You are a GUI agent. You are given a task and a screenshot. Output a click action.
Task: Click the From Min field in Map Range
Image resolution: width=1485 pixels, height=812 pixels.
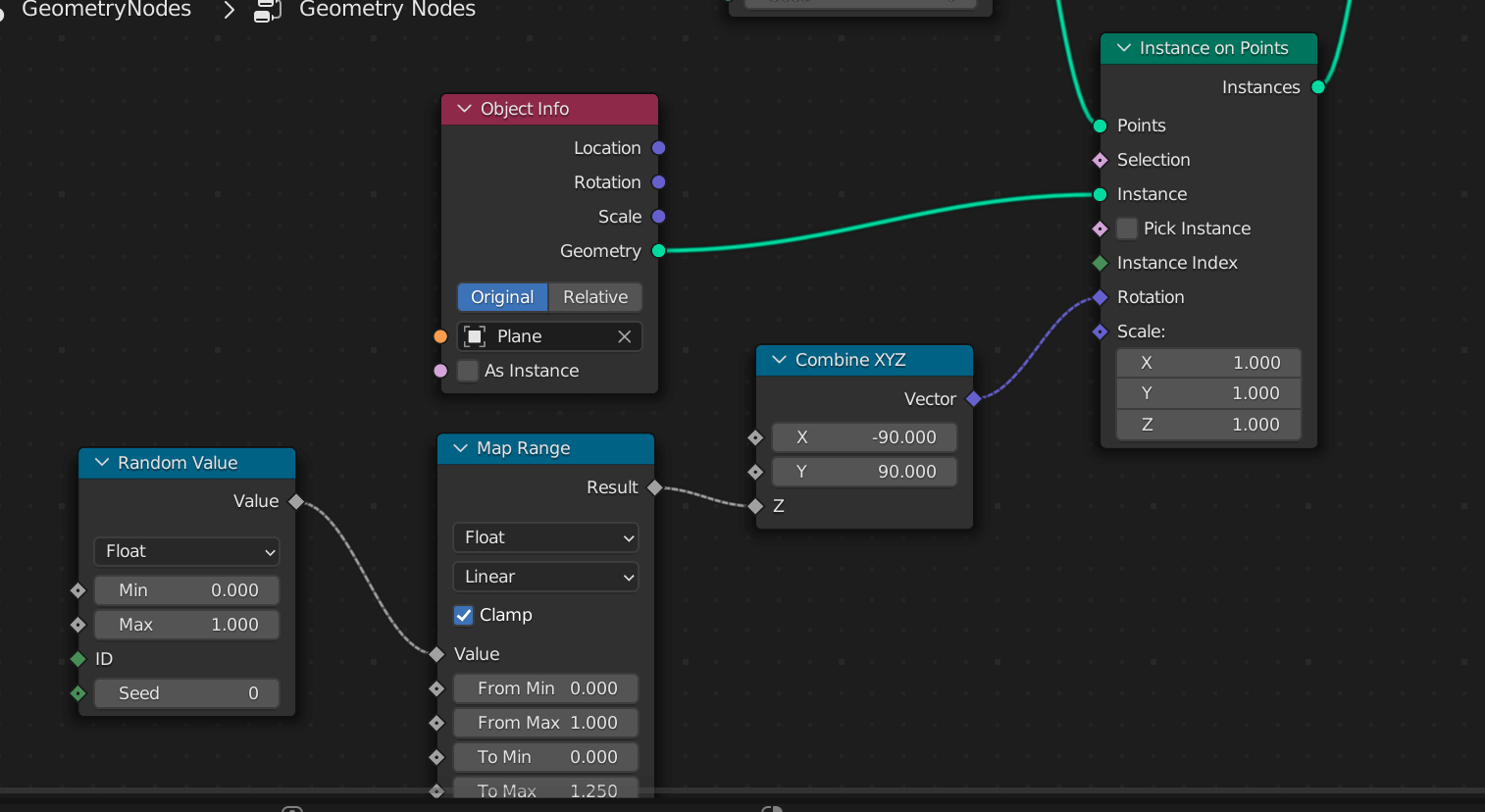pyautogui.click(x=545, y=688)
